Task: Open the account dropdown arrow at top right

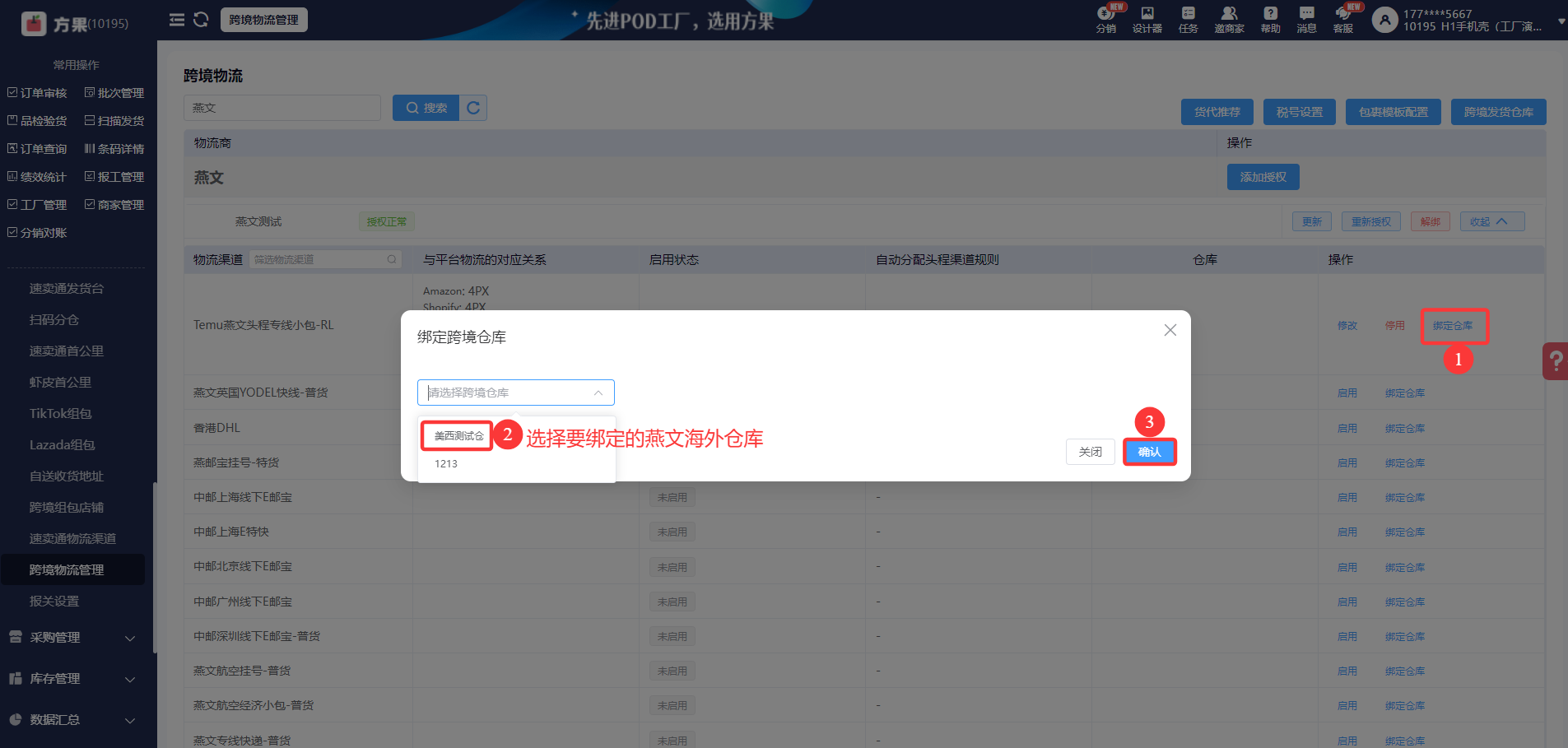Action: [x=1561, y=21]
